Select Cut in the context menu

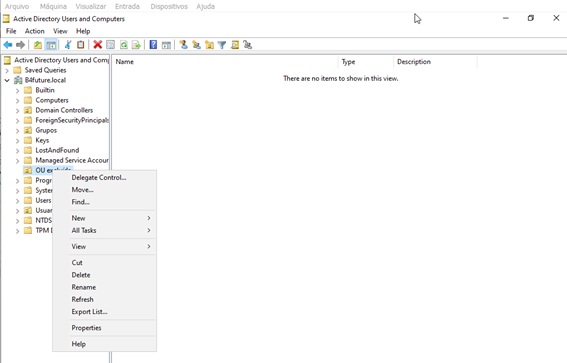coord(105,262)
